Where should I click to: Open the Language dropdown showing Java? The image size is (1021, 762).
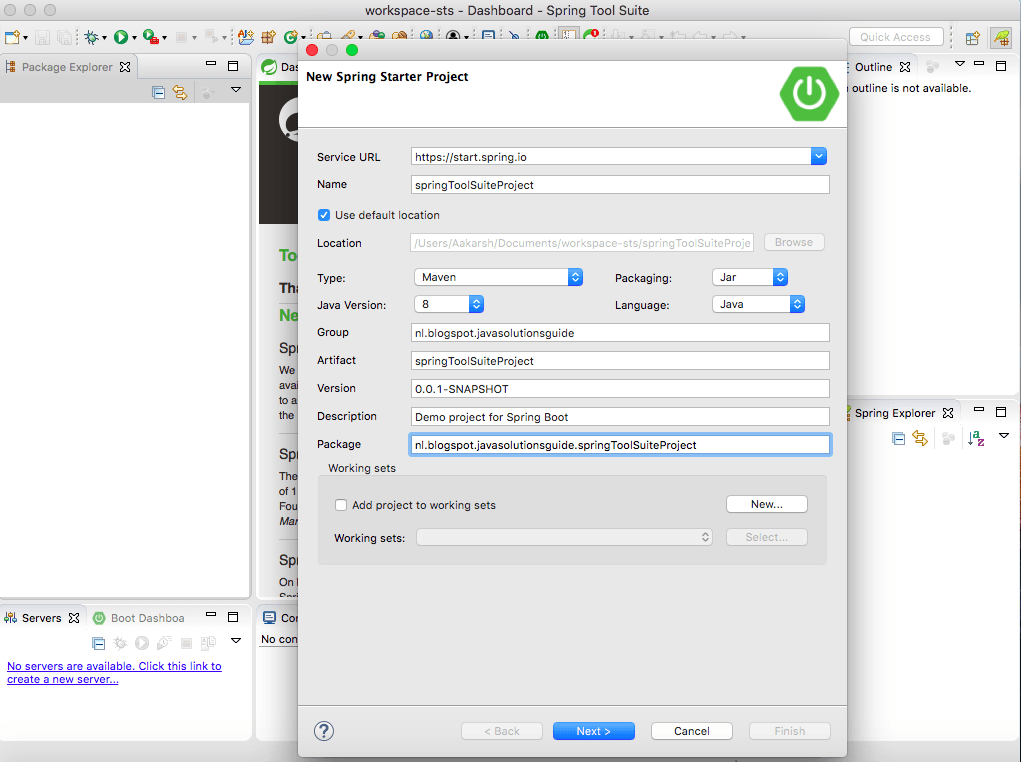[759, 304]
